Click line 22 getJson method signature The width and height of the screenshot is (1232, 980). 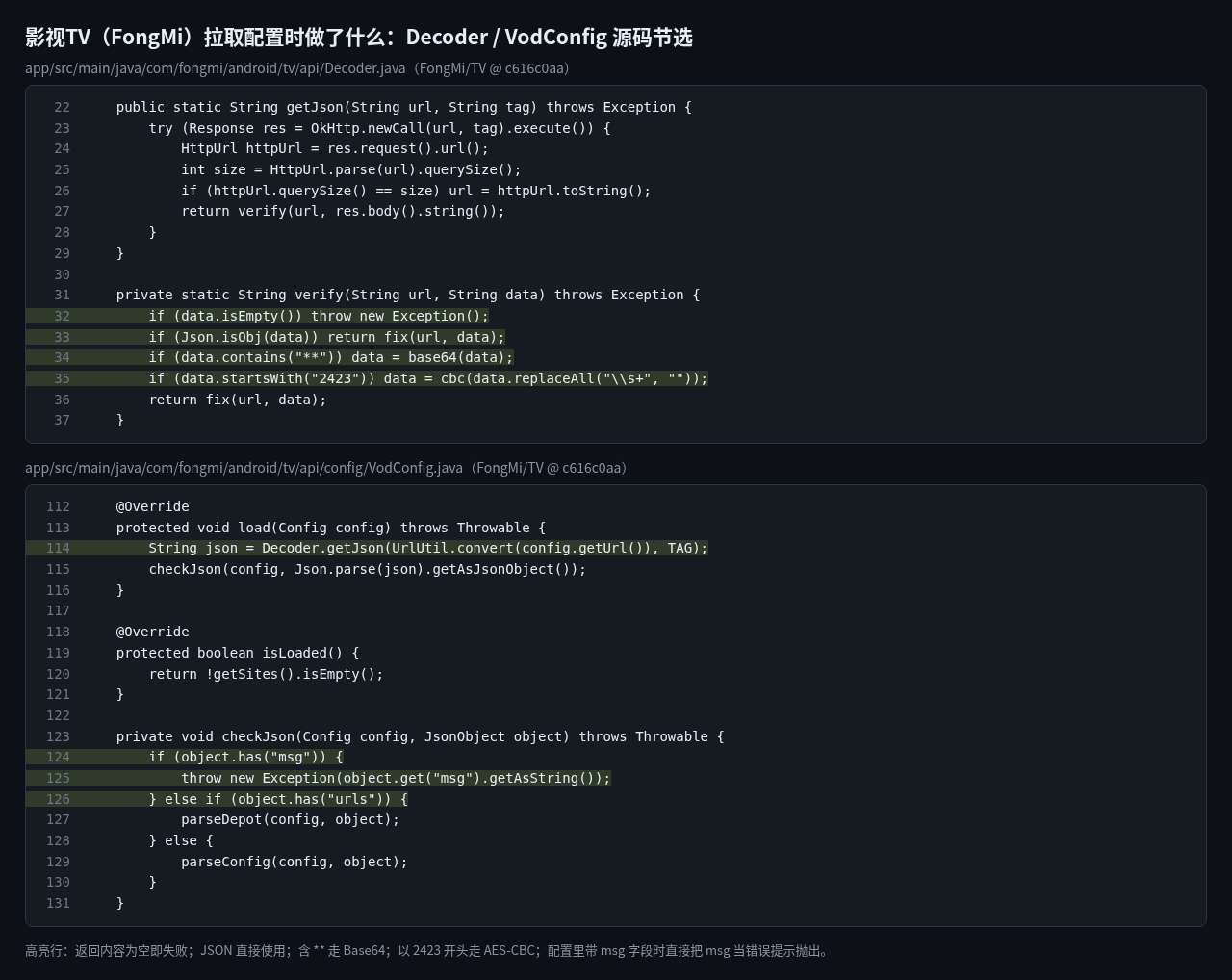403,107
